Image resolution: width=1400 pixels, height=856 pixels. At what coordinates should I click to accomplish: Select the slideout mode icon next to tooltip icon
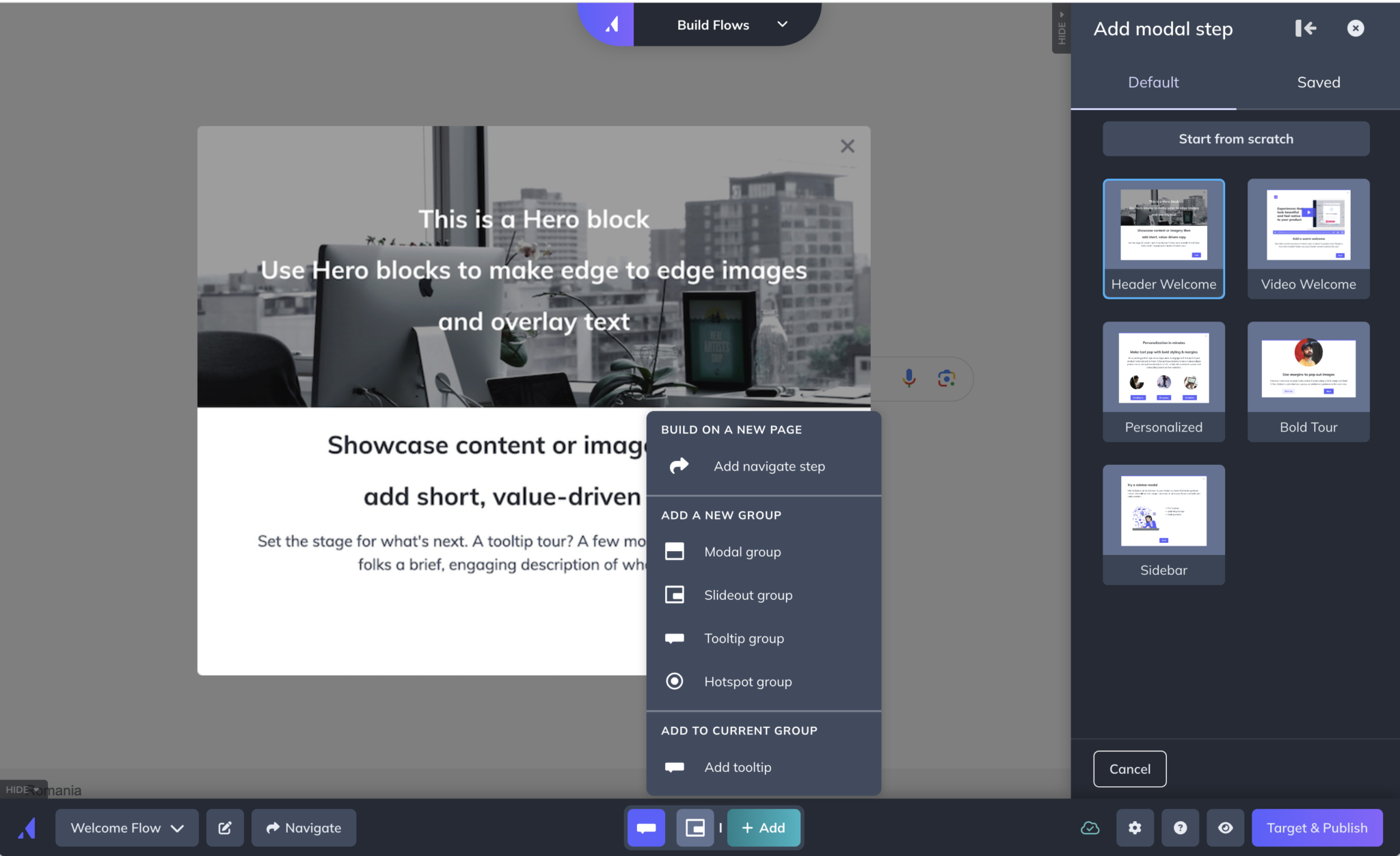pyautogui.click(x=695, y=827)
